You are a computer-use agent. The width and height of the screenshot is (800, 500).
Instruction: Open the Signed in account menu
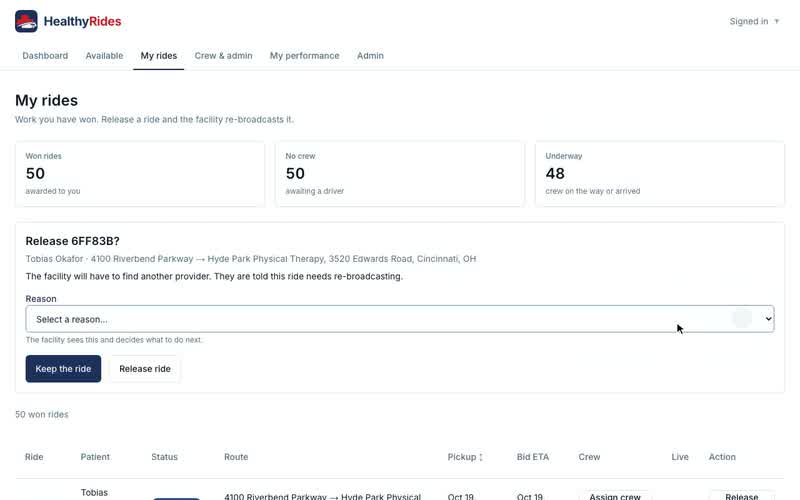(x=754, y=21)
